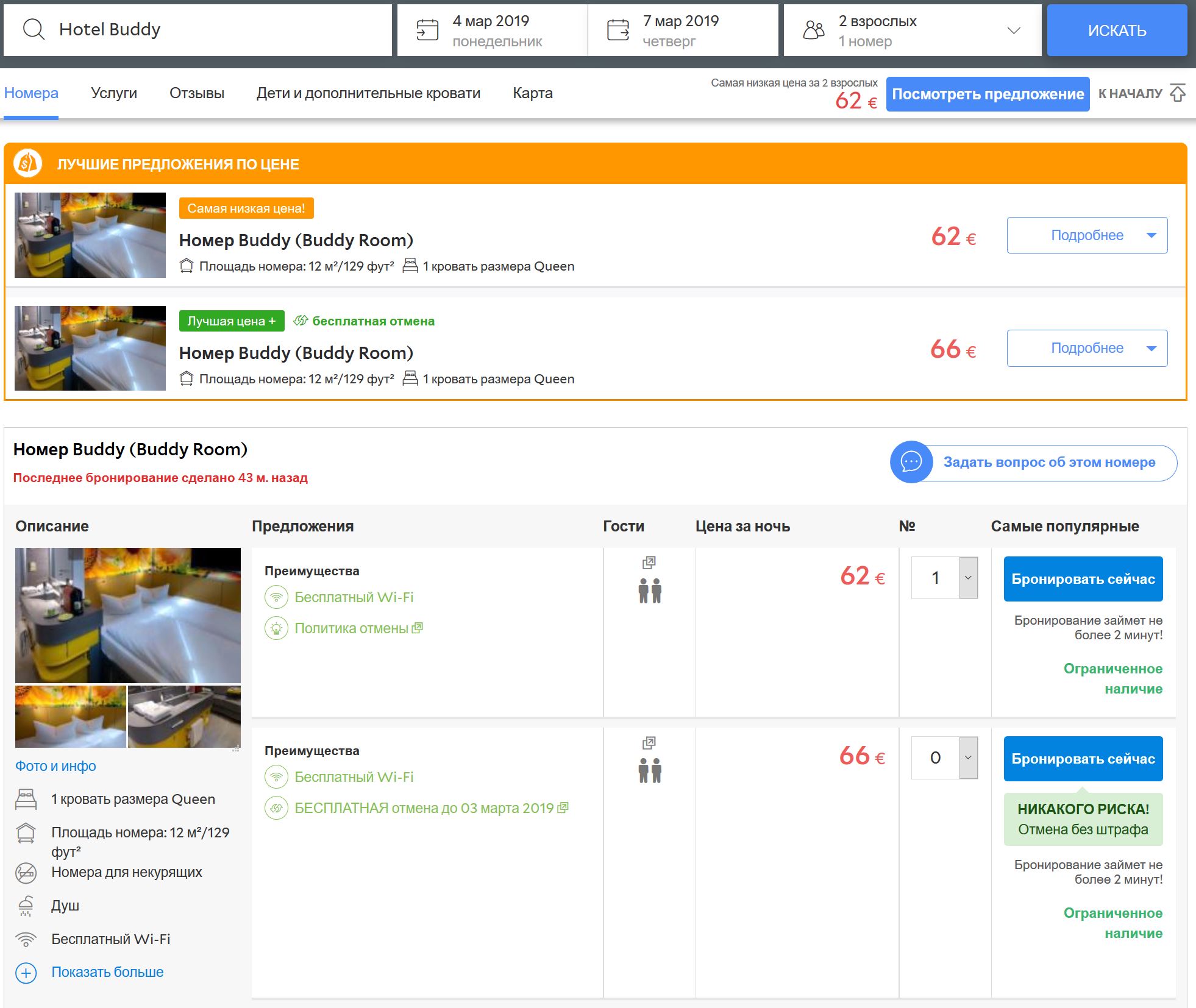Click Бронировать сейчас for the 66 € offer
Screen dimensions: 1196x1008
(x=1083, y=759)
